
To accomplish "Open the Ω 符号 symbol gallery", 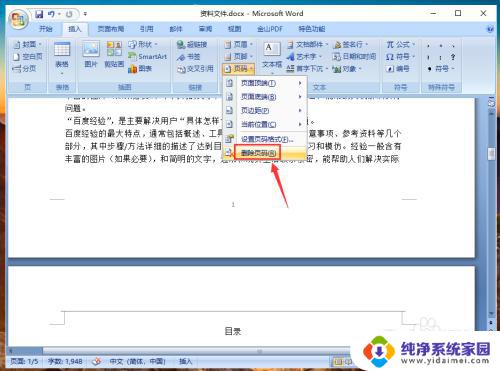I will (x=400, y=56).
